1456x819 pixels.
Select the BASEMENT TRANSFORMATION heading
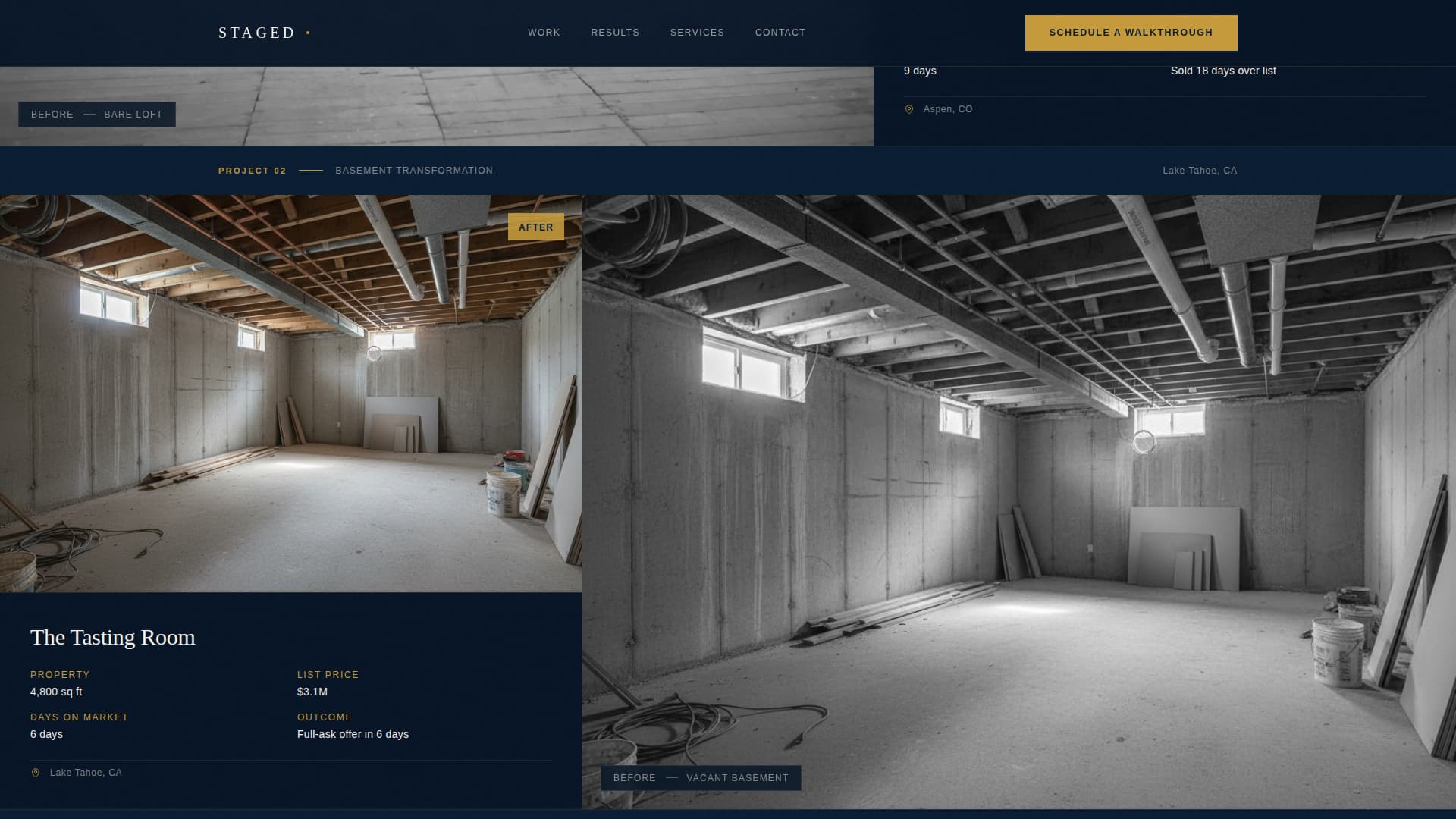(x=413, y=171)
